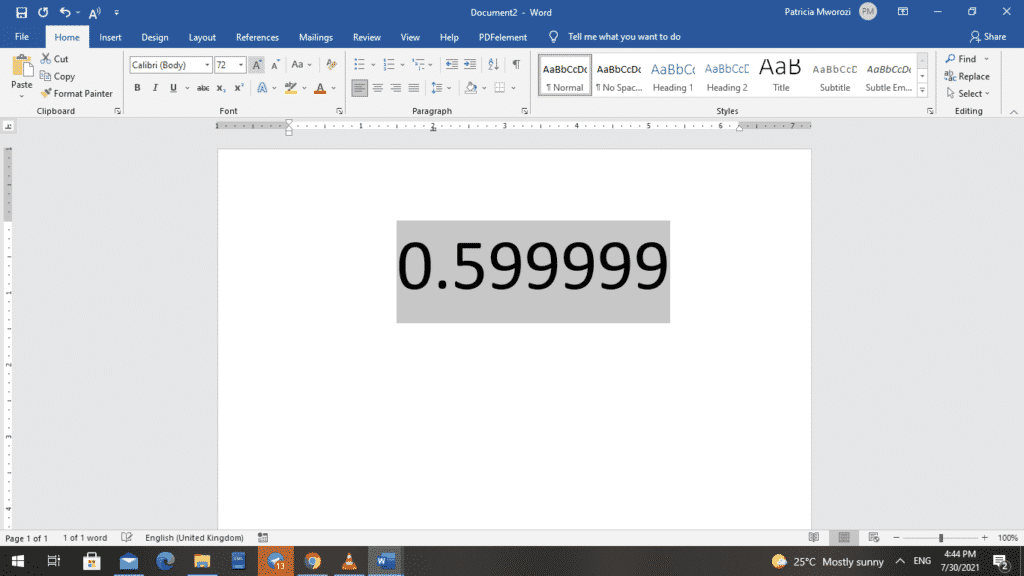
Task: Toggle italic formatting
Action: click(155, 88)
